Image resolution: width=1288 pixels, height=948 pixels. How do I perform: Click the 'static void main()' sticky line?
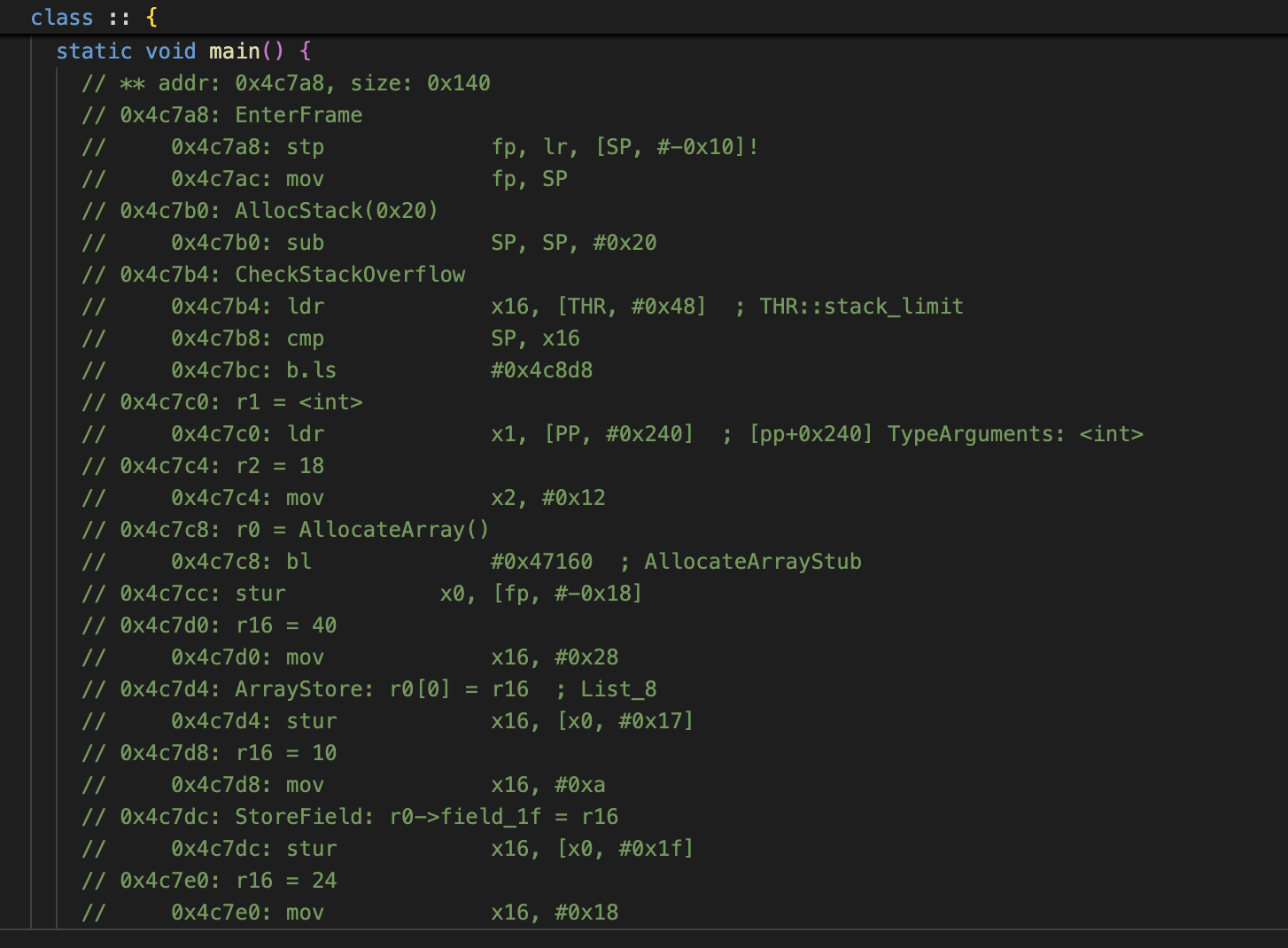coord(183,51)
